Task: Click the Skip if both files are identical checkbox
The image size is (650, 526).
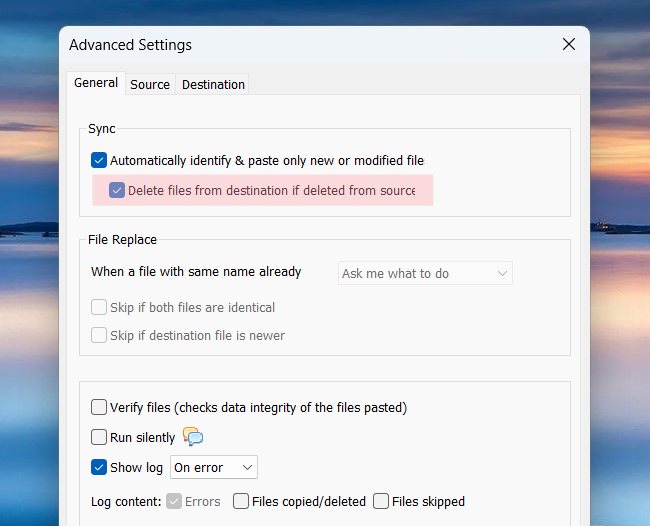Action: [x=99, y=308]
